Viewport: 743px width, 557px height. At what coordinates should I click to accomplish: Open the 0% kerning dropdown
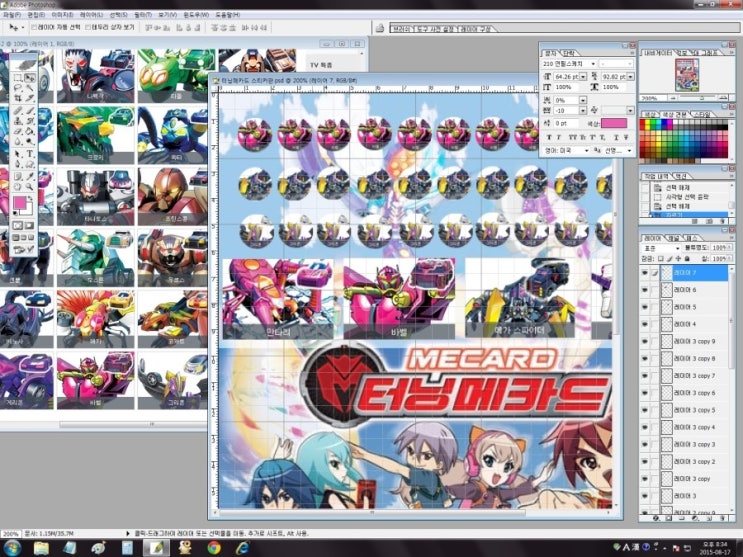583,100
